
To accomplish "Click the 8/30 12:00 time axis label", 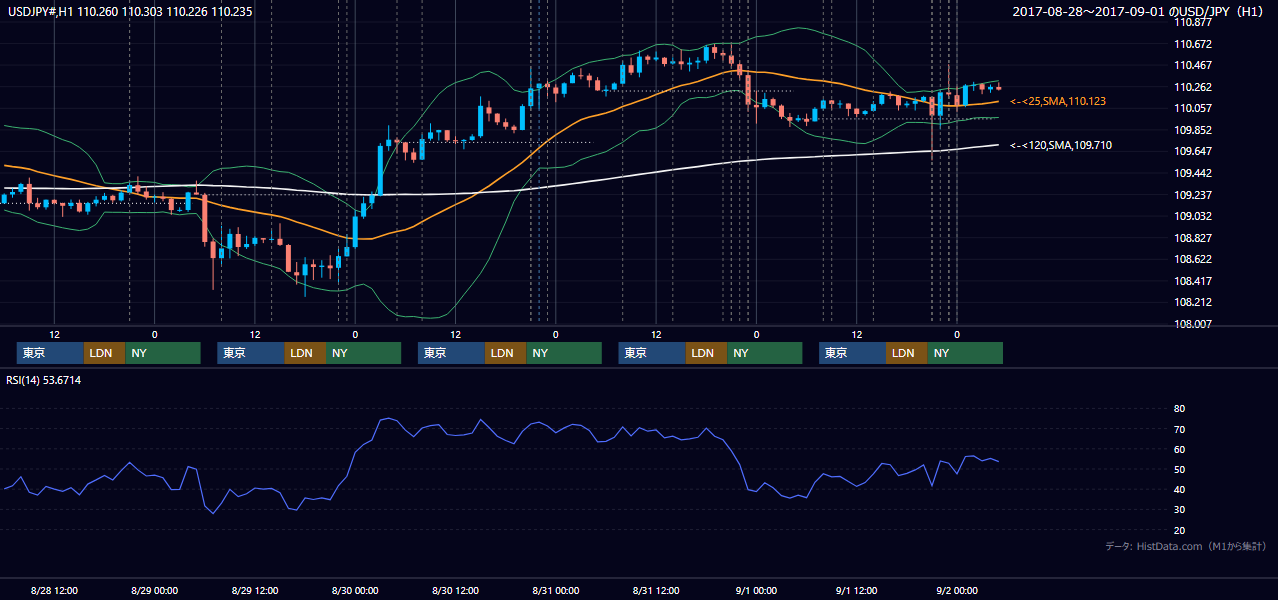I will point(455,590).
